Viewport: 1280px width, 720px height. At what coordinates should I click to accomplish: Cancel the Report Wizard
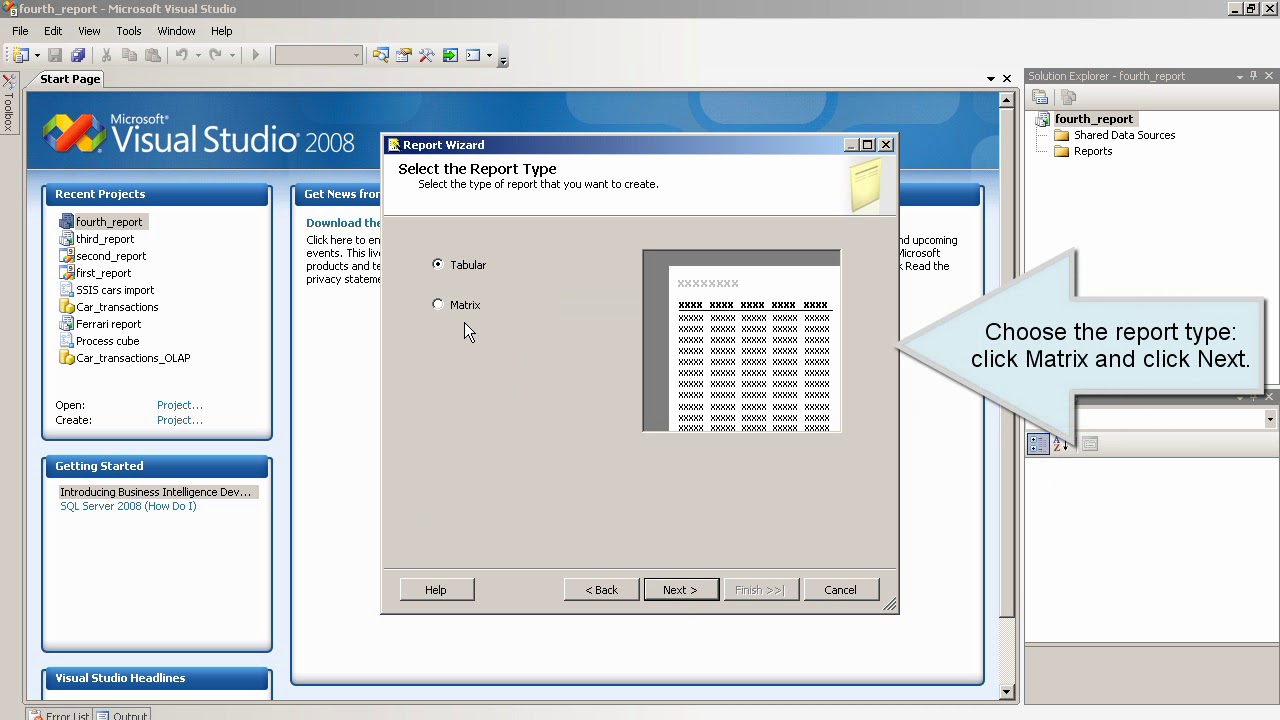(840, 590)
